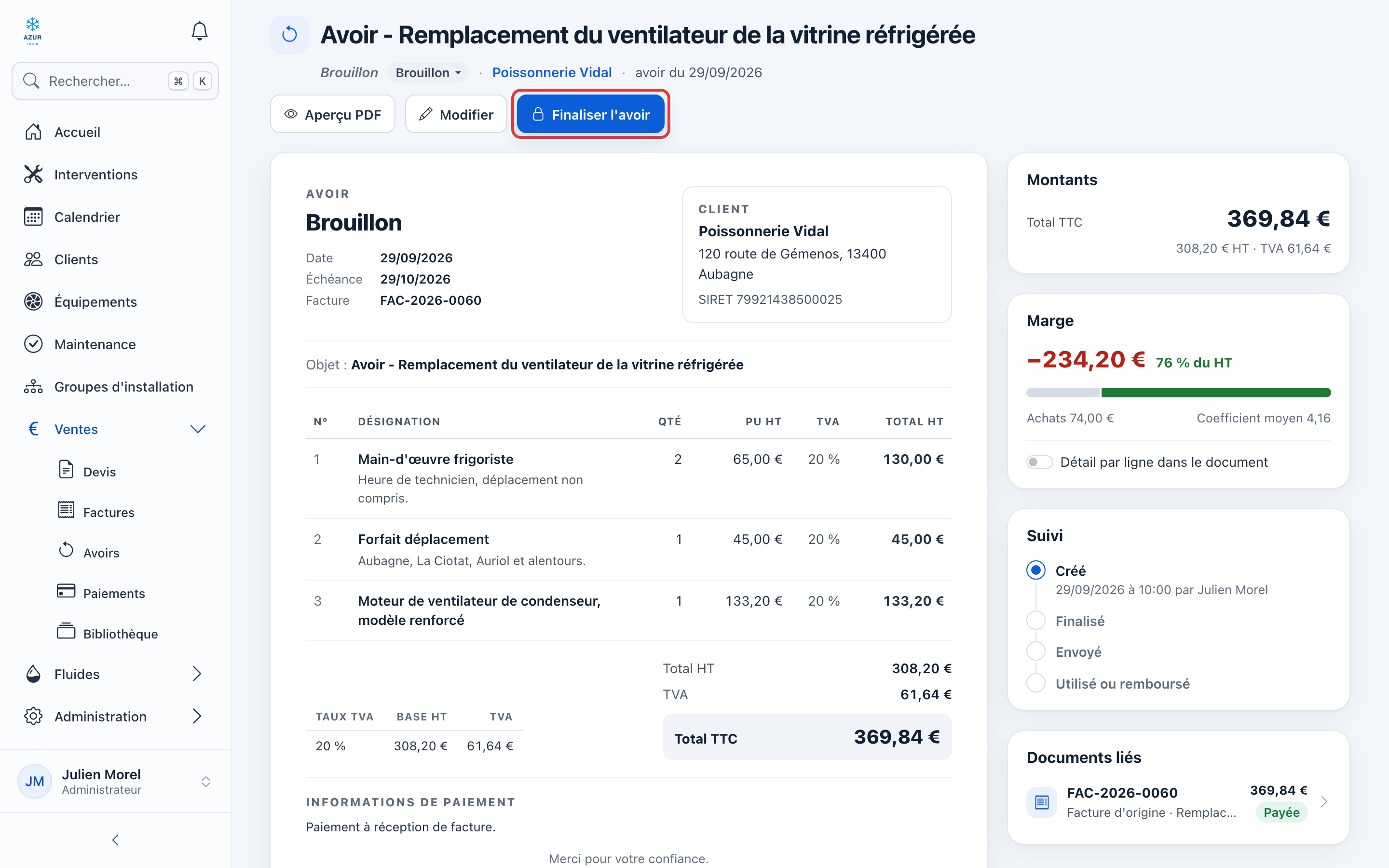Click the JM user avatar
This screenshot has width=1389, height=868.
[34, 781]
